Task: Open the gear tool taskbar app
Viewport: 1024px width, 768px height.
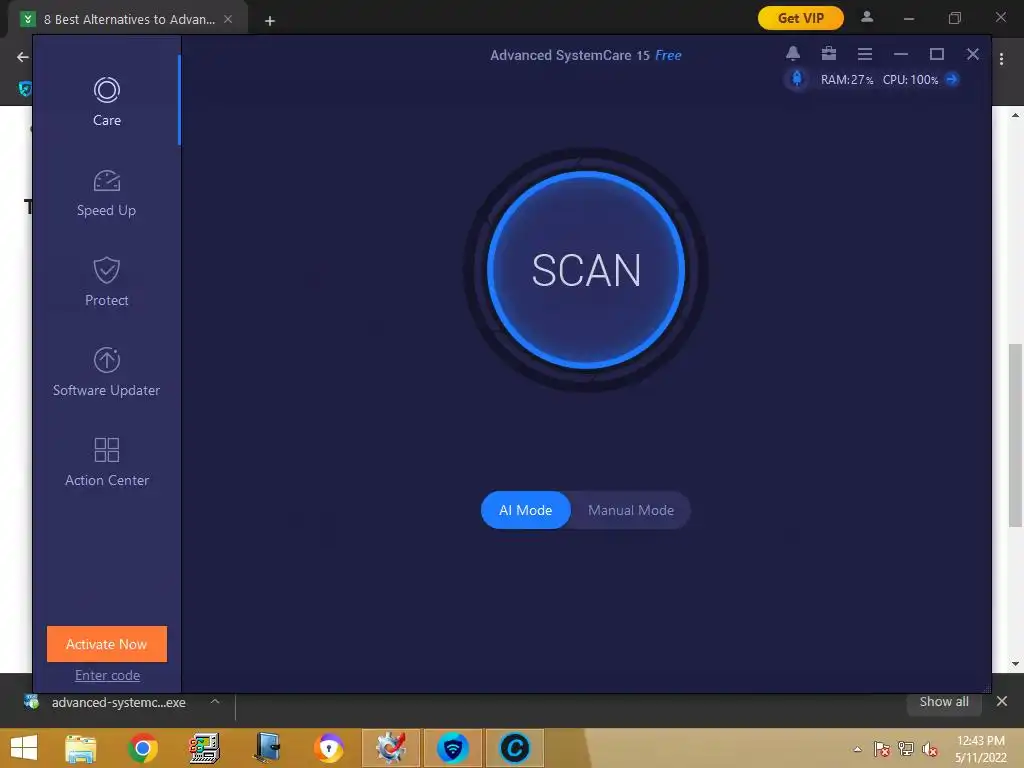Action: [x=391, y=748]
